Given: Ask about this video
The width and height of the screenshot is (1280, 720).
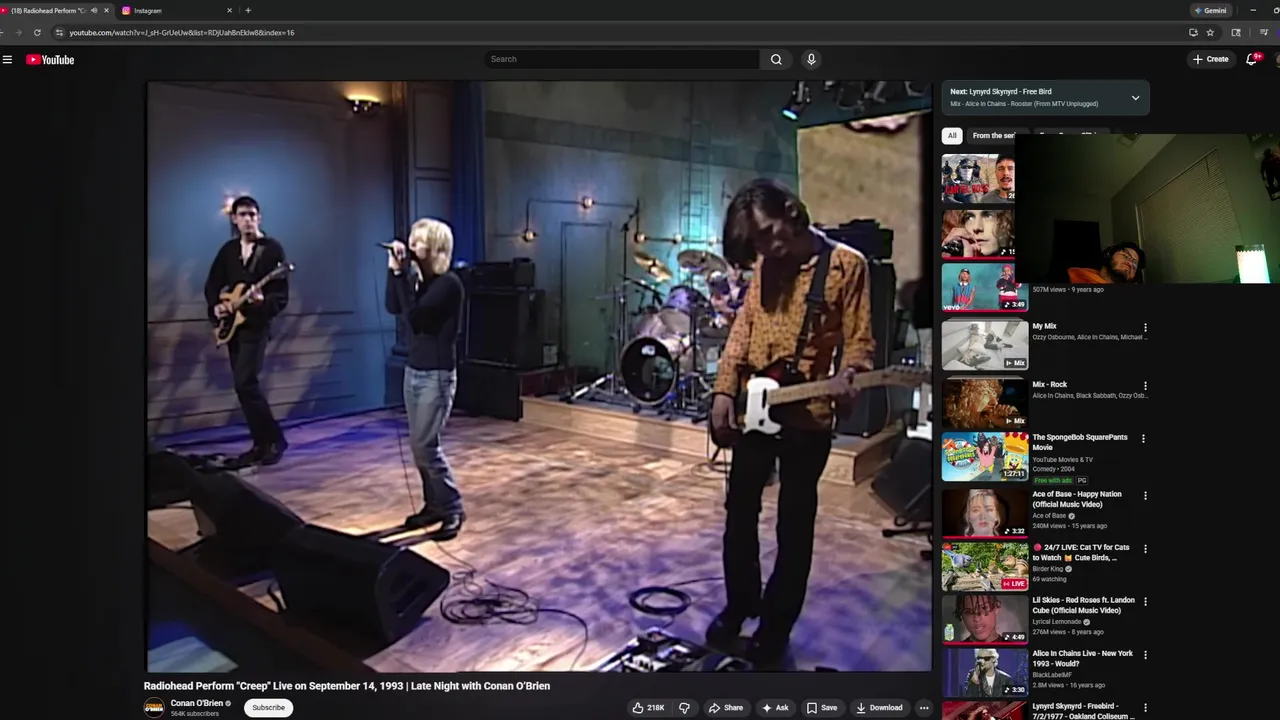Looking at the screenshot, I should coord(775,708).
